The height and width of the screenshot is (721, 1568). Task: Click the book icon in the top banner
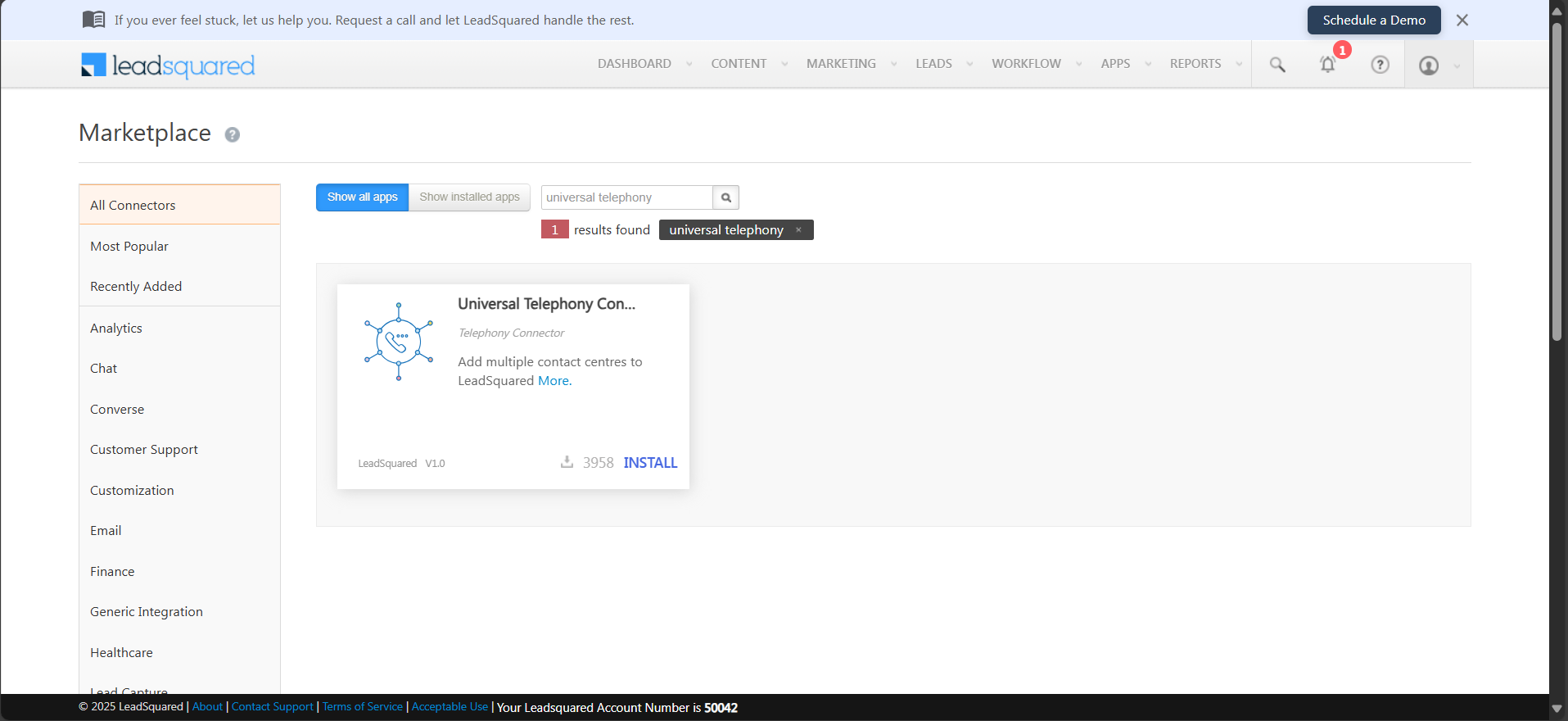click(94, 20)
